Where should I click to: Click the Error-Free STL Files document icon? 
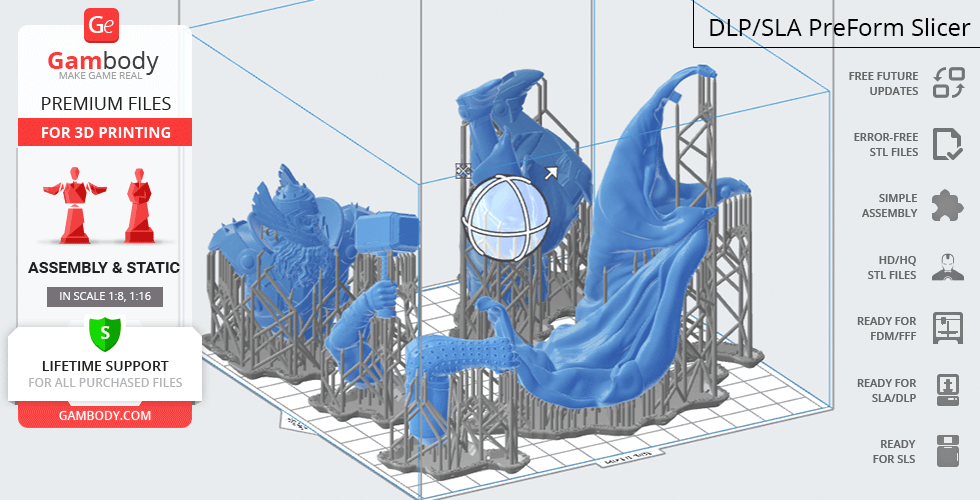click(x=947, y=144)
